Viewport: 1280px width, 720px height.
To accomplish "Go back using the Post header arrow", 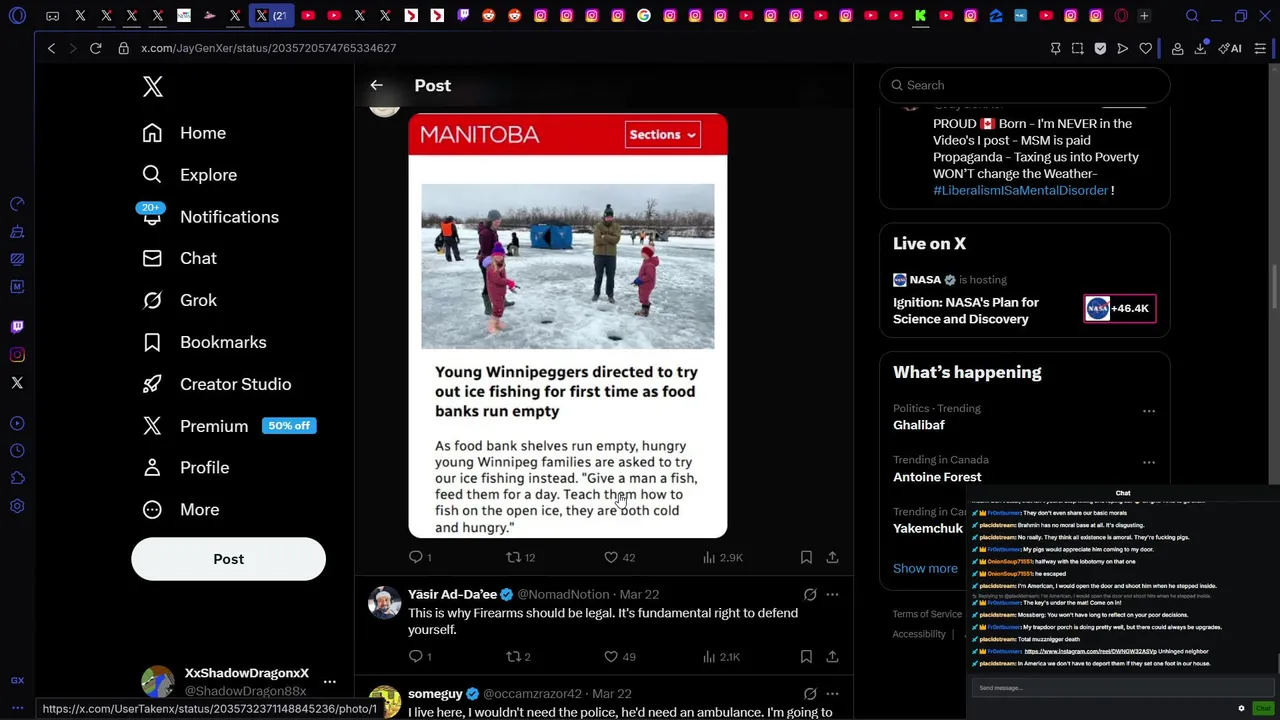I will 376,85.
